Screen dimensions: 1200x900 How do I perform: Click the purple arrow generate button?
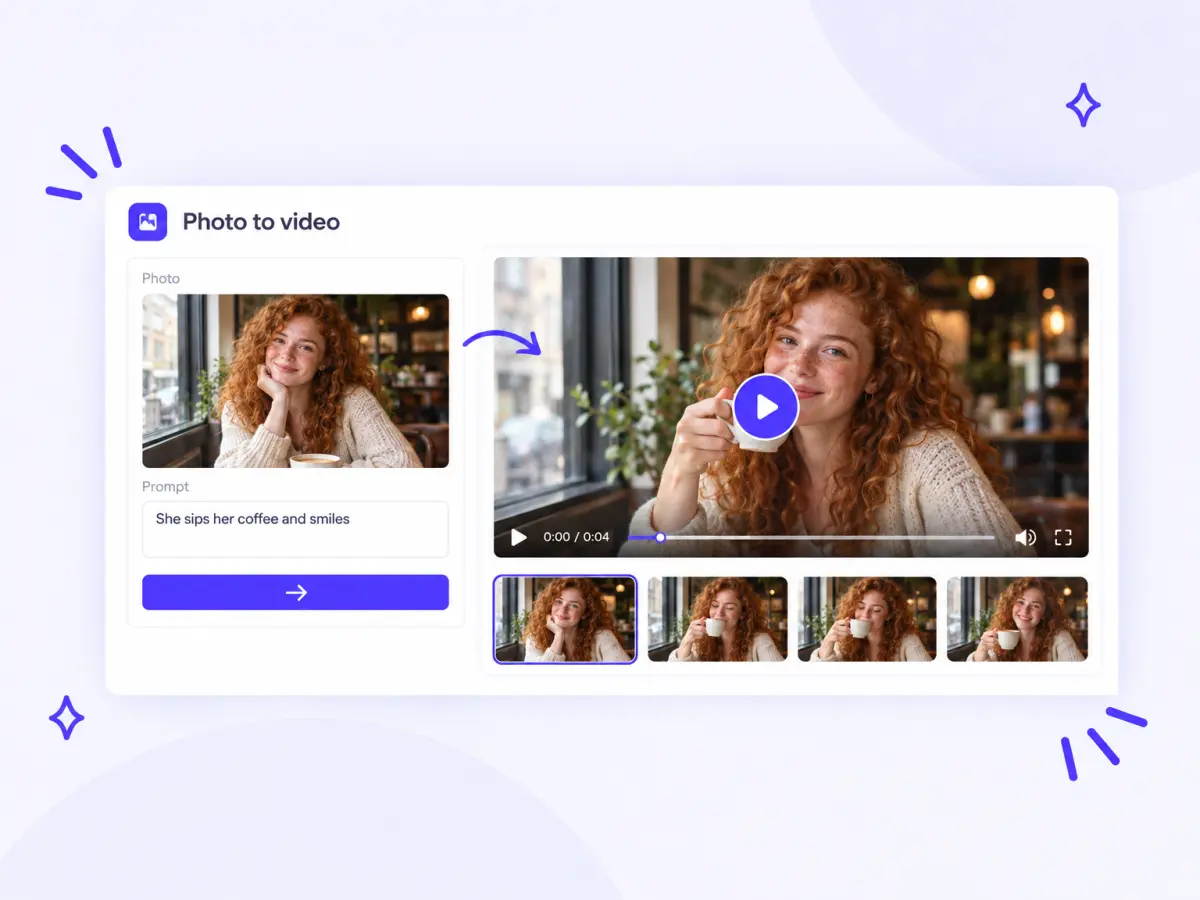(295, 592)
